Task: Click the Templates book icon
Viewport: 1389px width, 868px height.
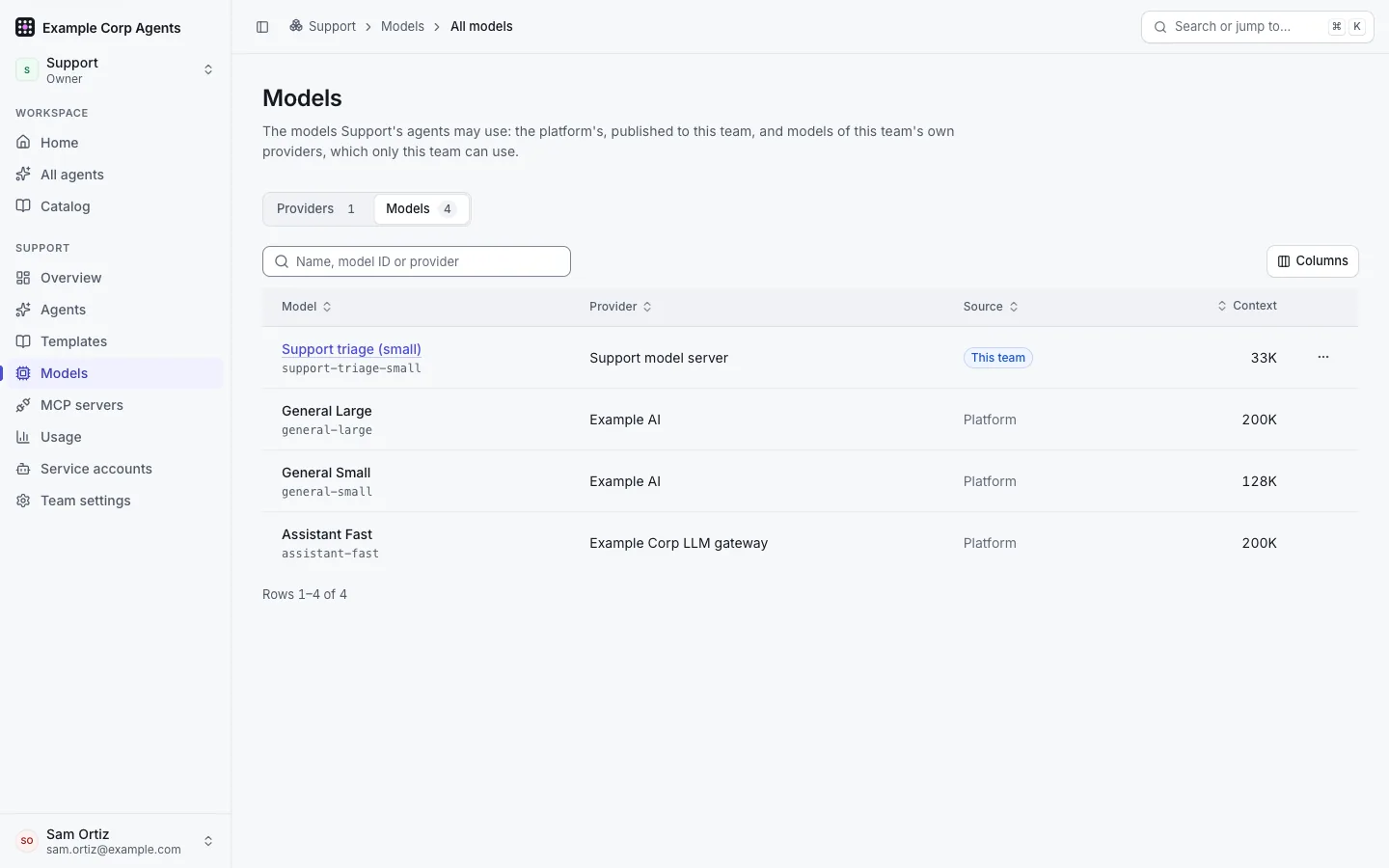Action: (x=23, y=341)
